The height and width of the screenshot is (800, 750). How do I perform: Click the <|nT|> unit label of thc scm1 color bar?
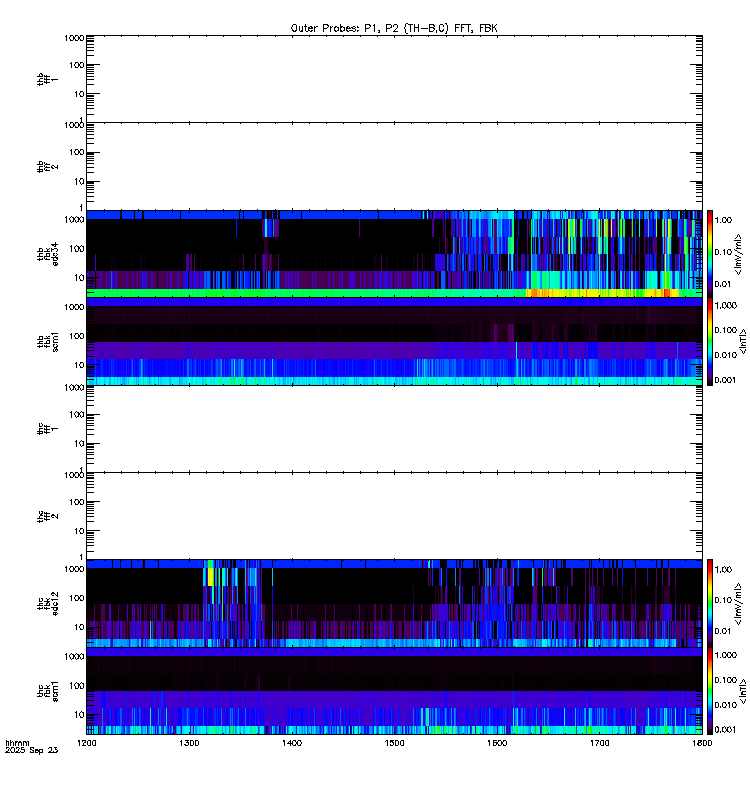click(742, 691)
